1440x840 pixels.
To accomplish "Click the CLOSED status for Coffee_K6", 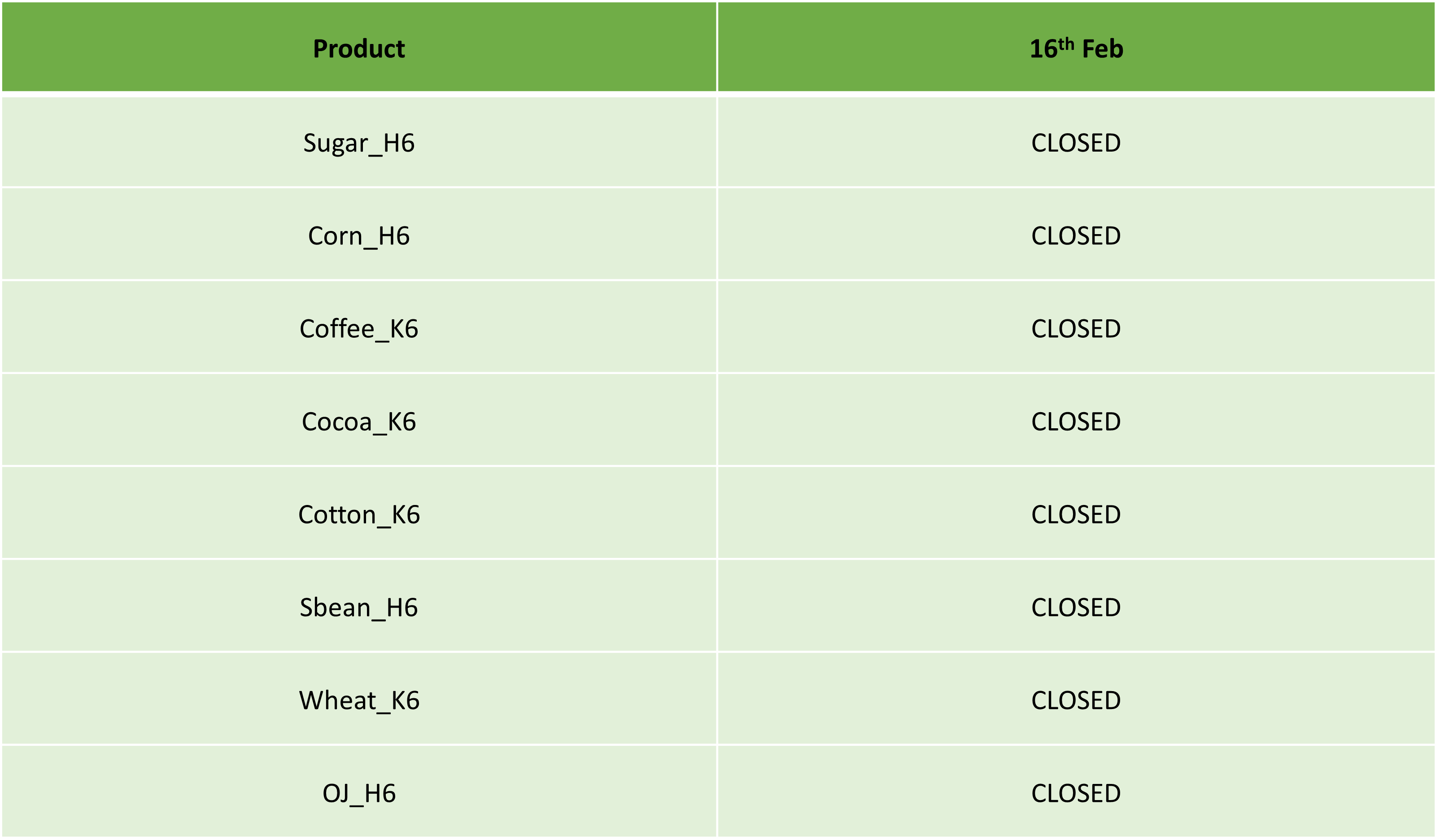I will tap(1076, 329).
